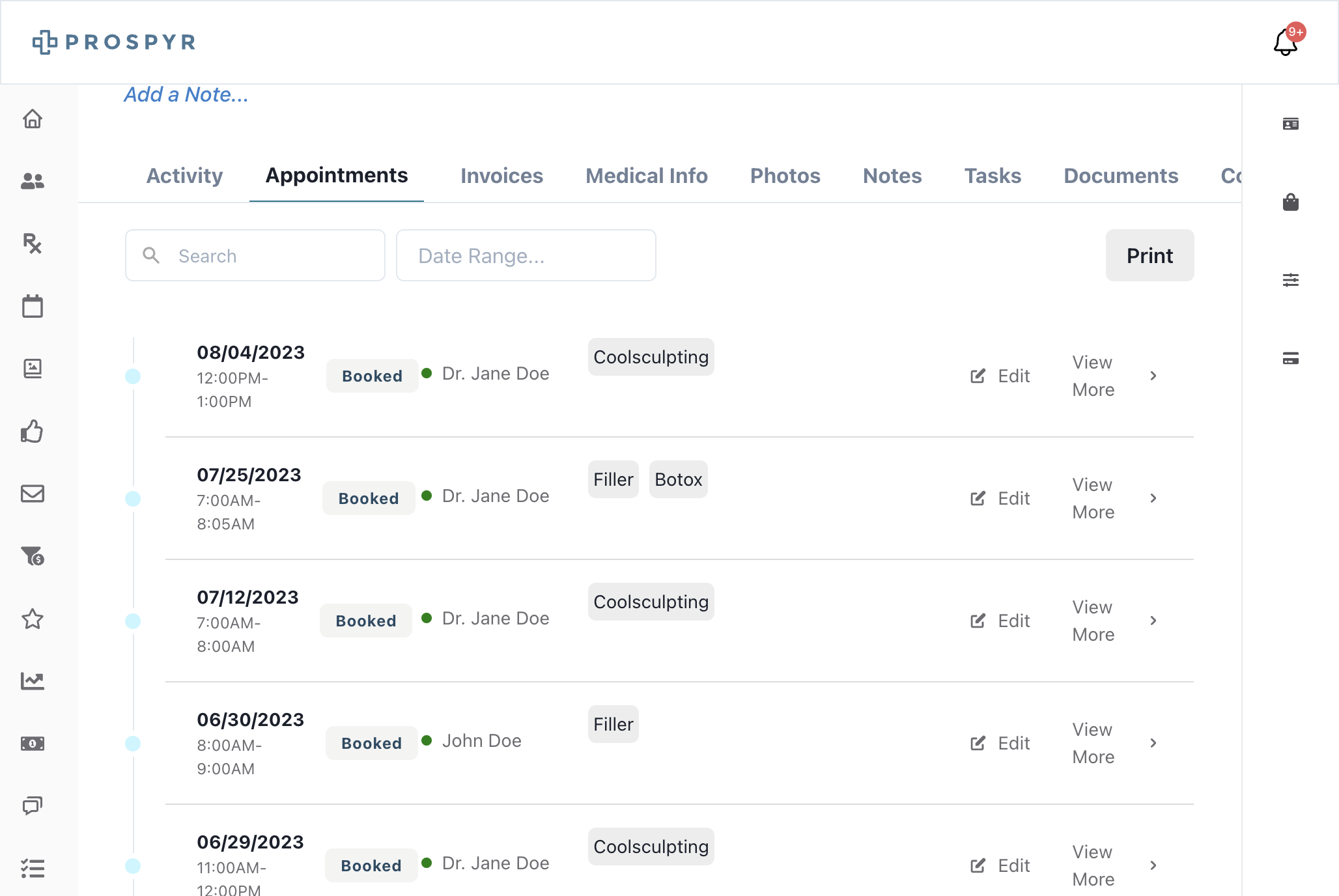
Task: Click the appointments Search field
Action: coord(255,255)
